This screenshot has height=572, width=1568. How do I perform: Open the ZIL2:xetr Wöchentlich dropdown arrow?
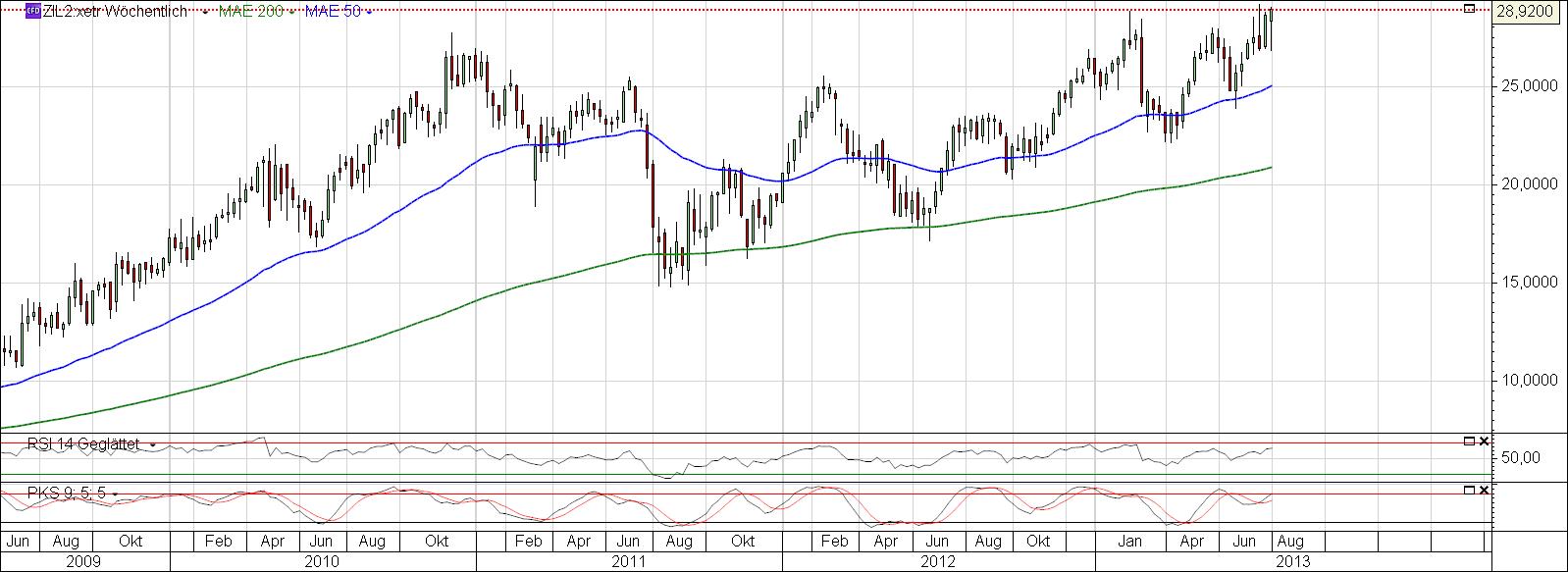click(x=203, y=12)
